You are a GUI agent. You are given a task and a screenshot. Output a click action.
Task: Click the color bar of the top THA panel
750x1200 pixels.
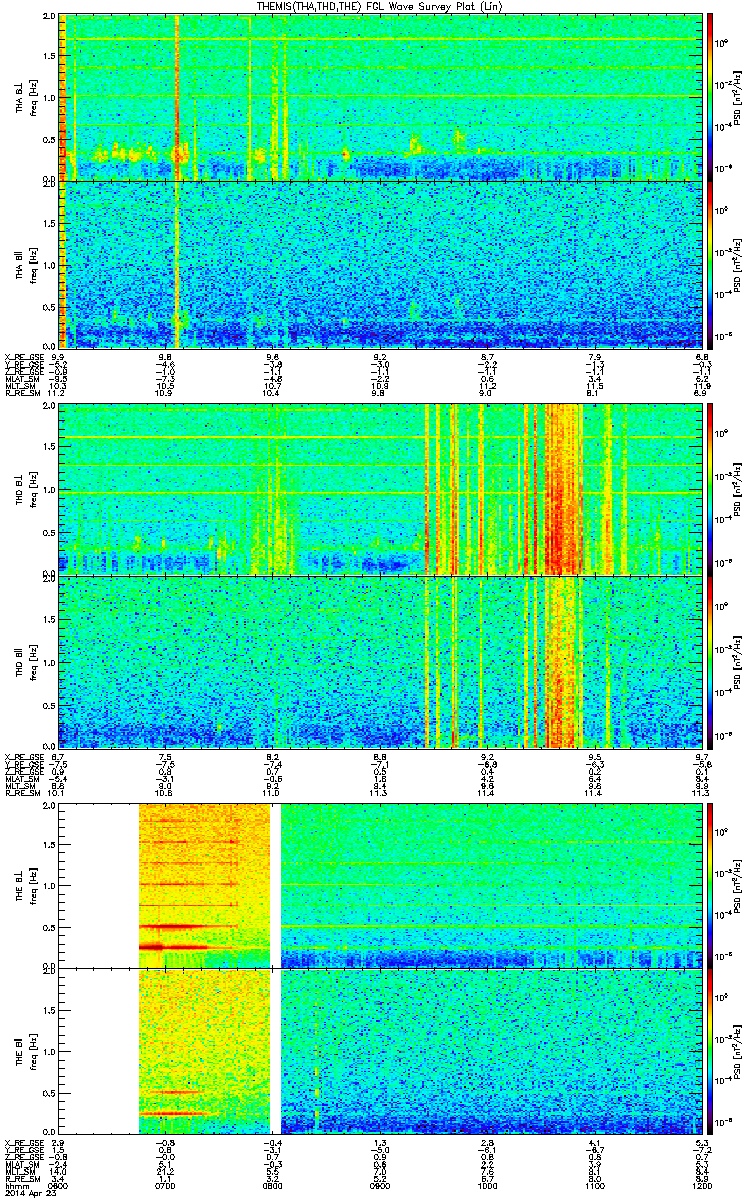click(x=711, y=97)
